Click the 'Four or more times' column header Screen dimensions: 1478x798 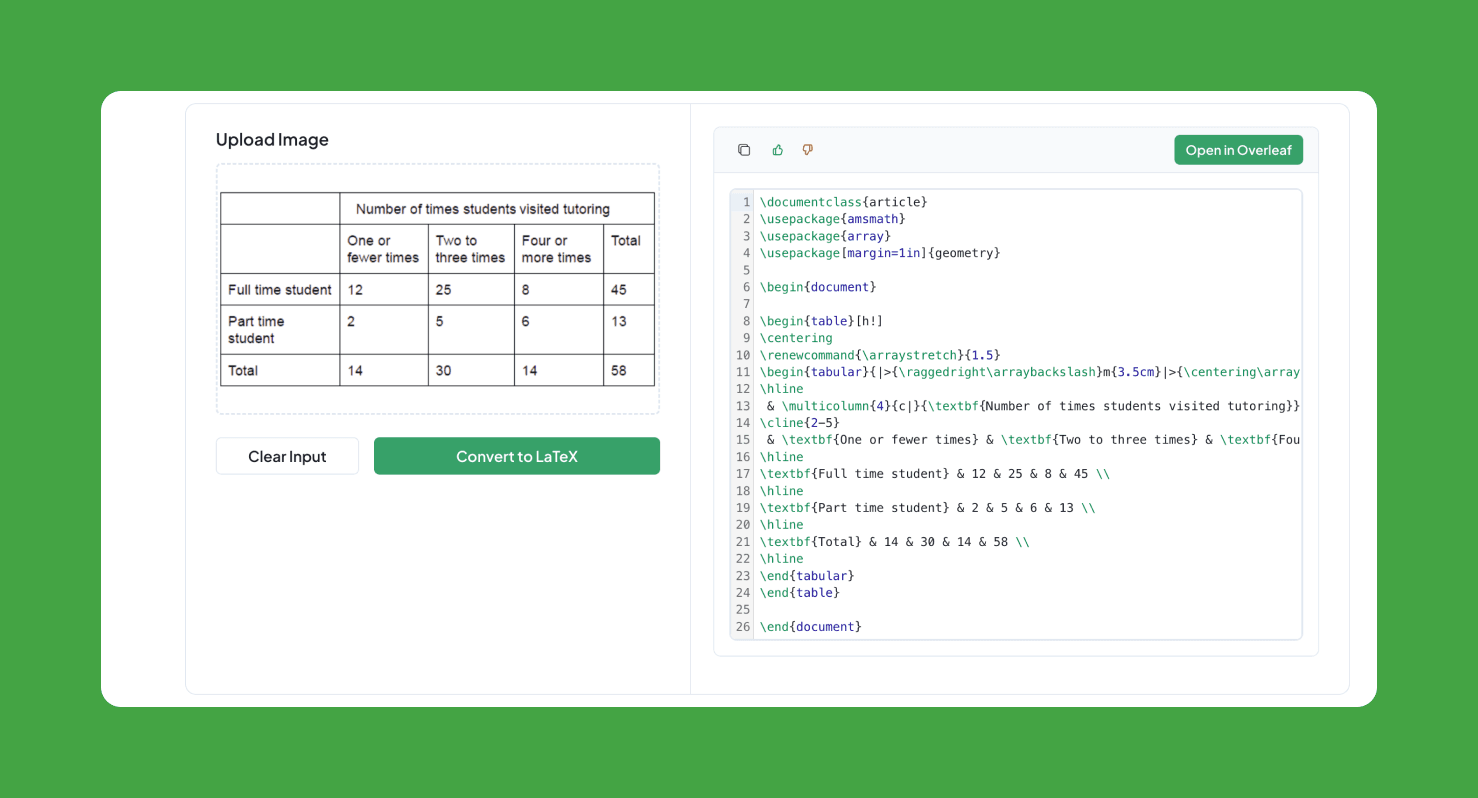[556, 249]
